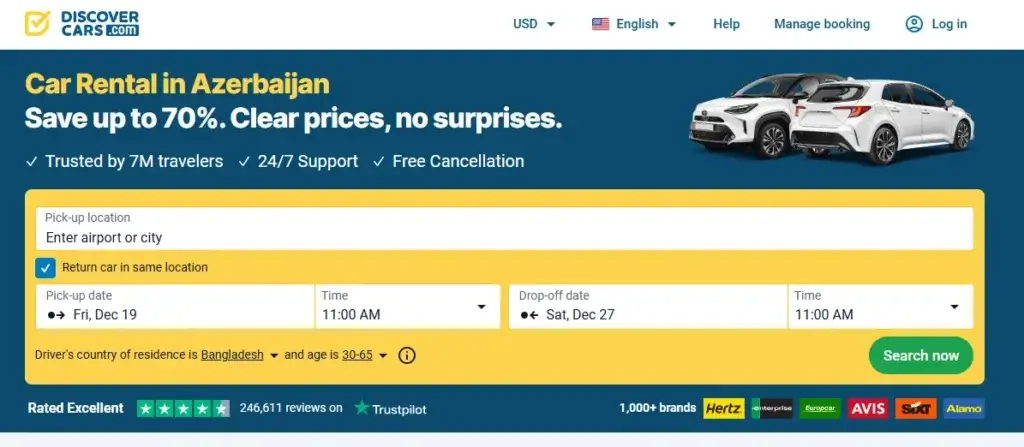Click the Avis brand logo
Image resolution: width=1024 pixels, height=447 pixels.
pyautogui.click(x=867, y=408)
